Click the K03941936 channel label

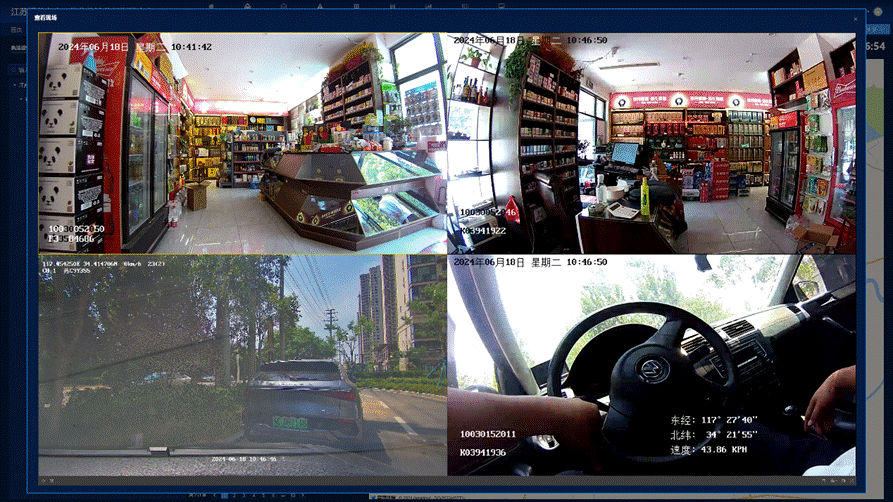click(483, 452)
